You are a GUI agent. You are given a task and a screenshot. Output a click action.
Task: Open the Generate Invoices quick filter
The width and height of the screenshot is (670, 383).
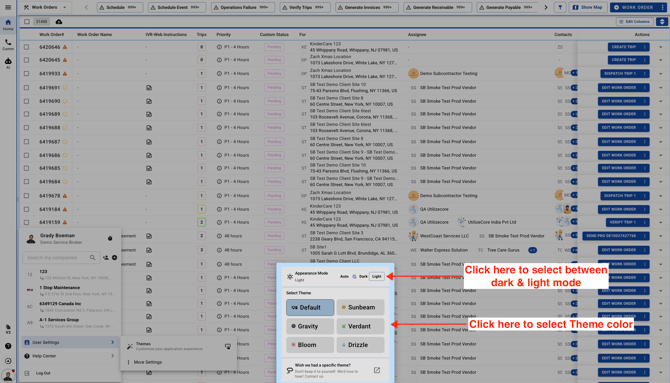point(367,7)
